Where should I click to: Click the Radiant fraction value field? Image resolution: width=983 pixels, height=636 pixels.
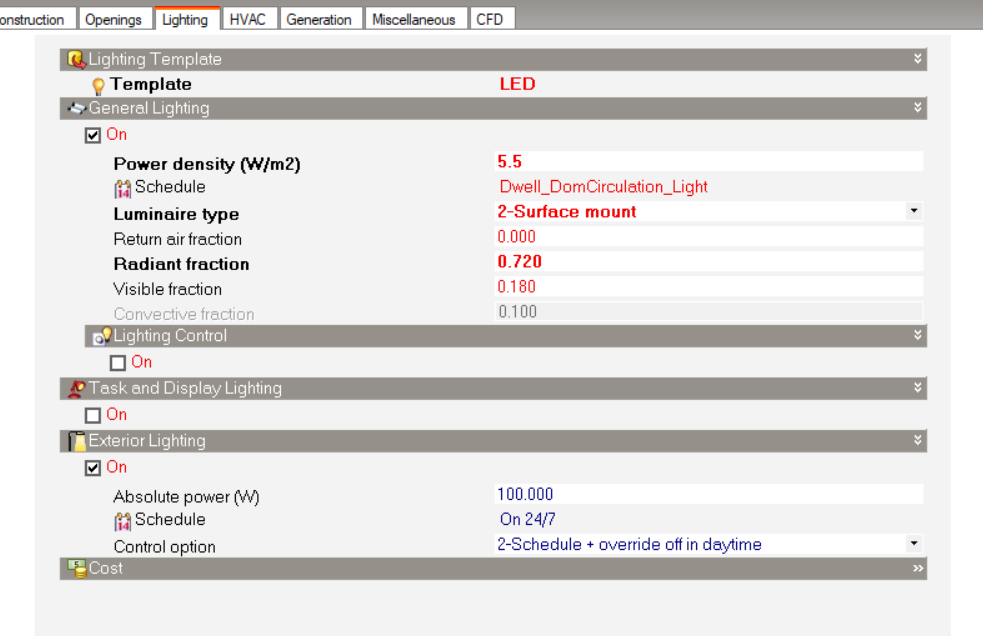(709, 262)
